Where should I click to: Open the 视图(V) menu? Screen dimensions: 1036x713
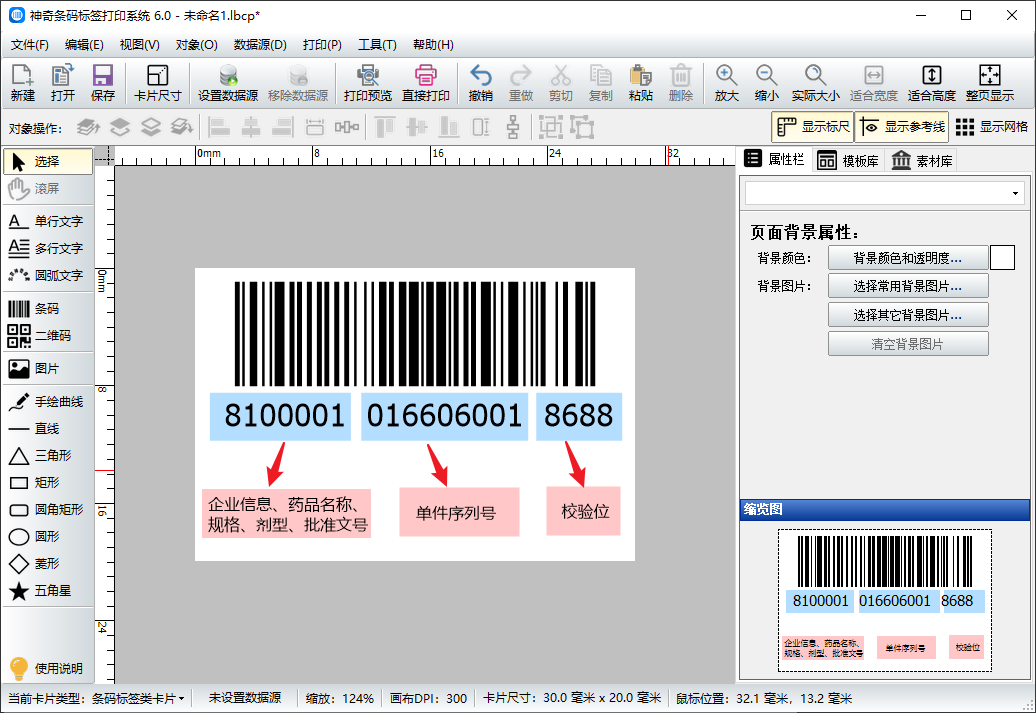click(139, 44)
